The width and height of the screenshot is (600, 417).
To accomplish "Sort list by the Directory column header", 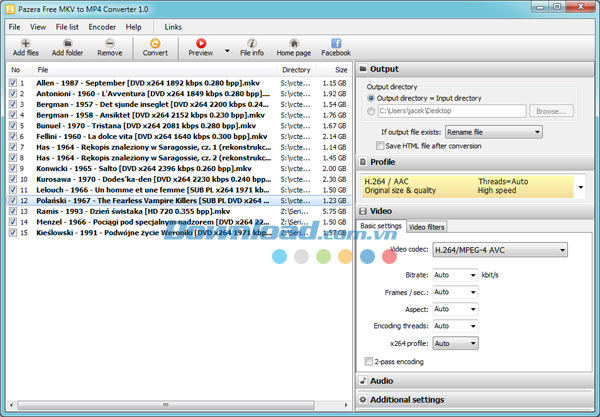I will point(297,70).
